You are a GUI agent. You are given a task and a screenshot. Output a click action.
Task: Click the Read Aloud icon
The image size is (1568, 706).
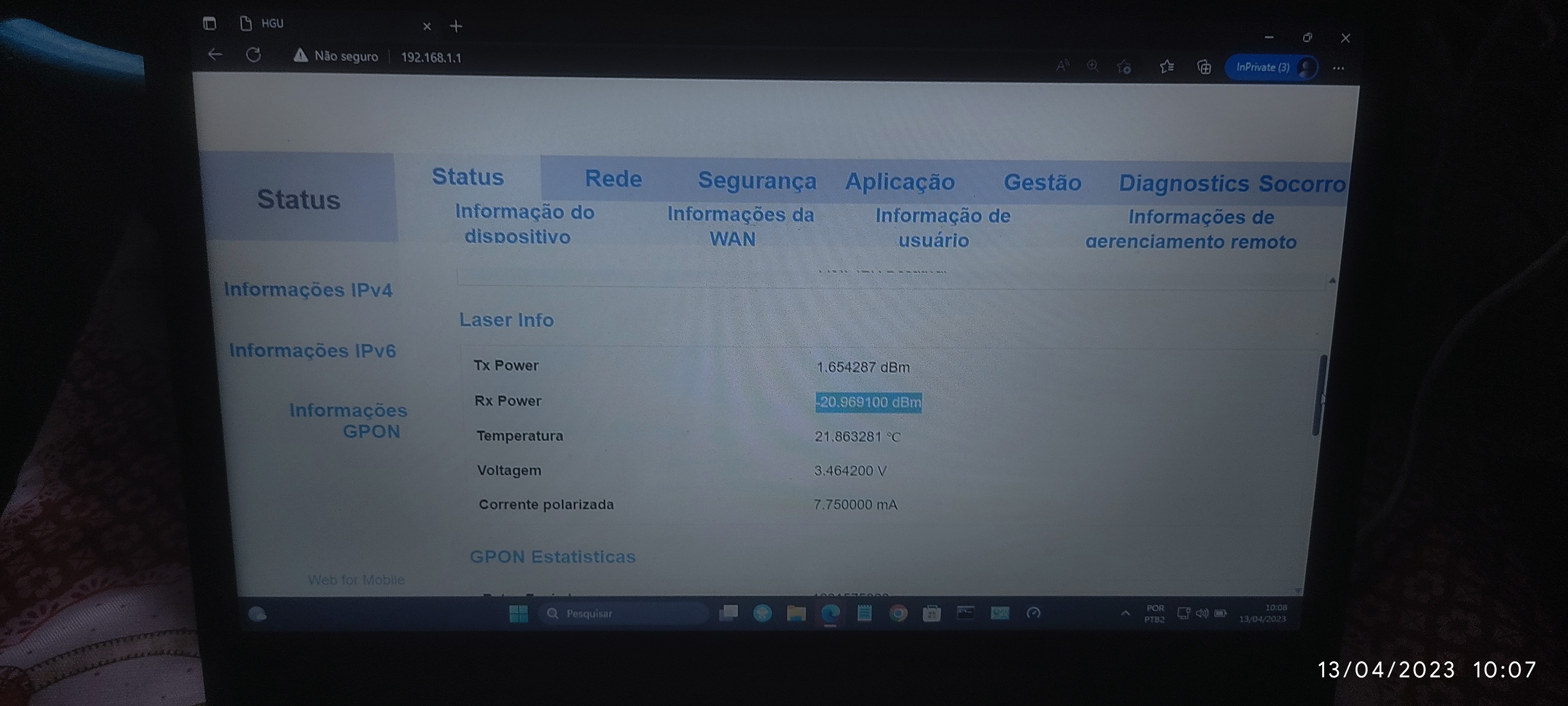pos(1062,66)
